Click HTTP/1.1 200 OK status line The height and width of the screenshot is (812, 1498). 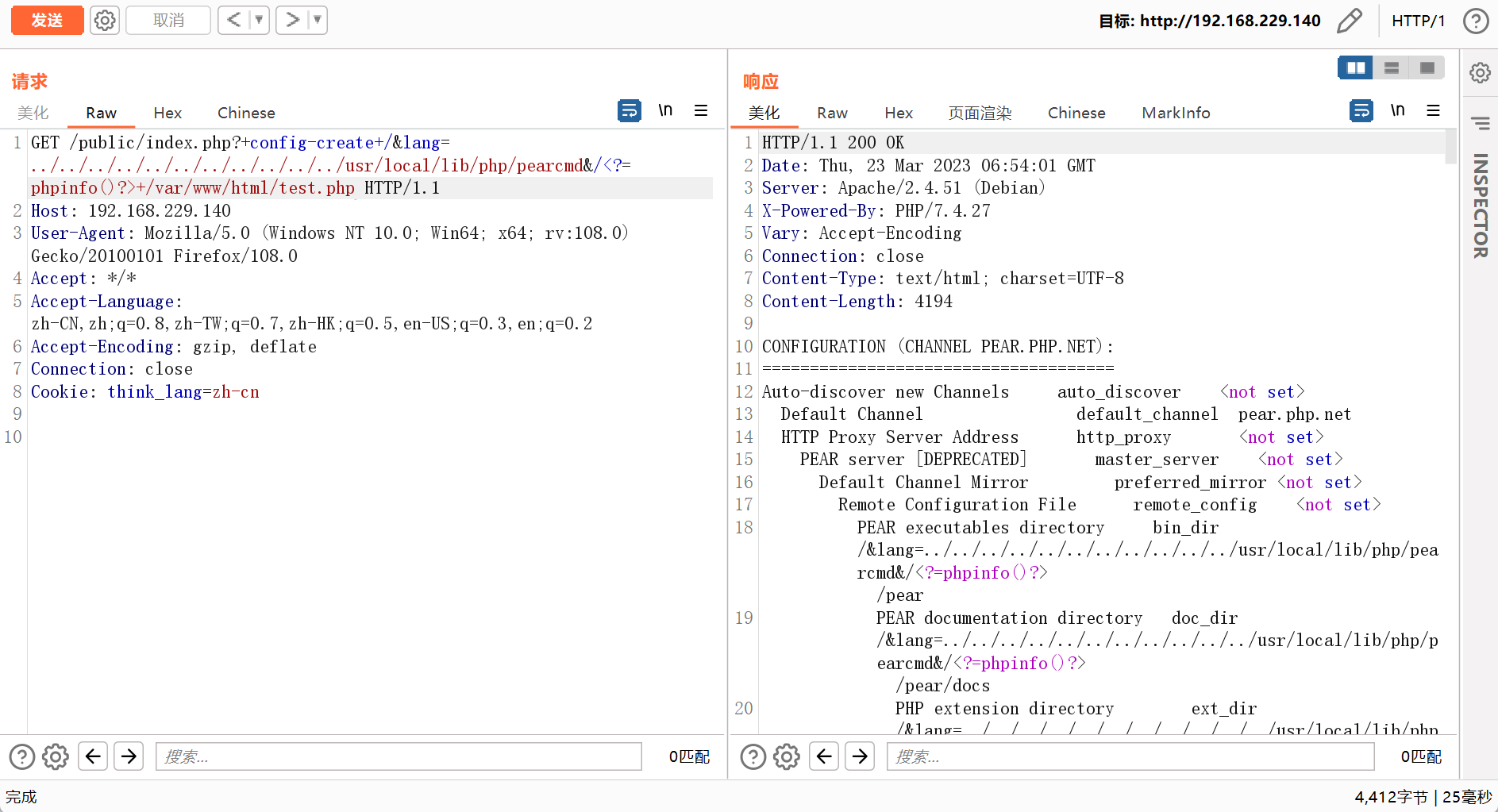(833, 142)
